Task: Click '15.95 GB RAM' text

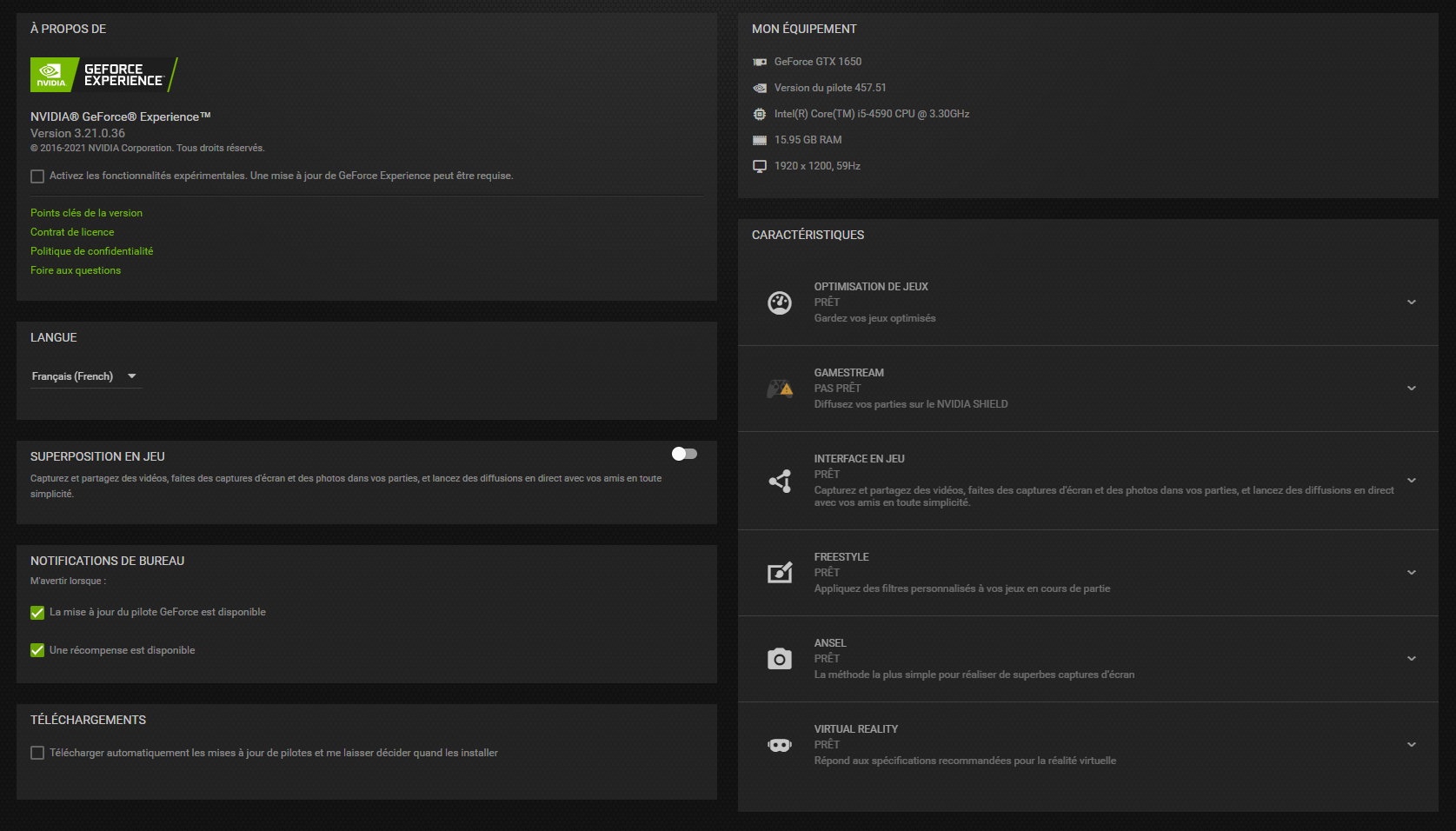Action: [808, 140]
